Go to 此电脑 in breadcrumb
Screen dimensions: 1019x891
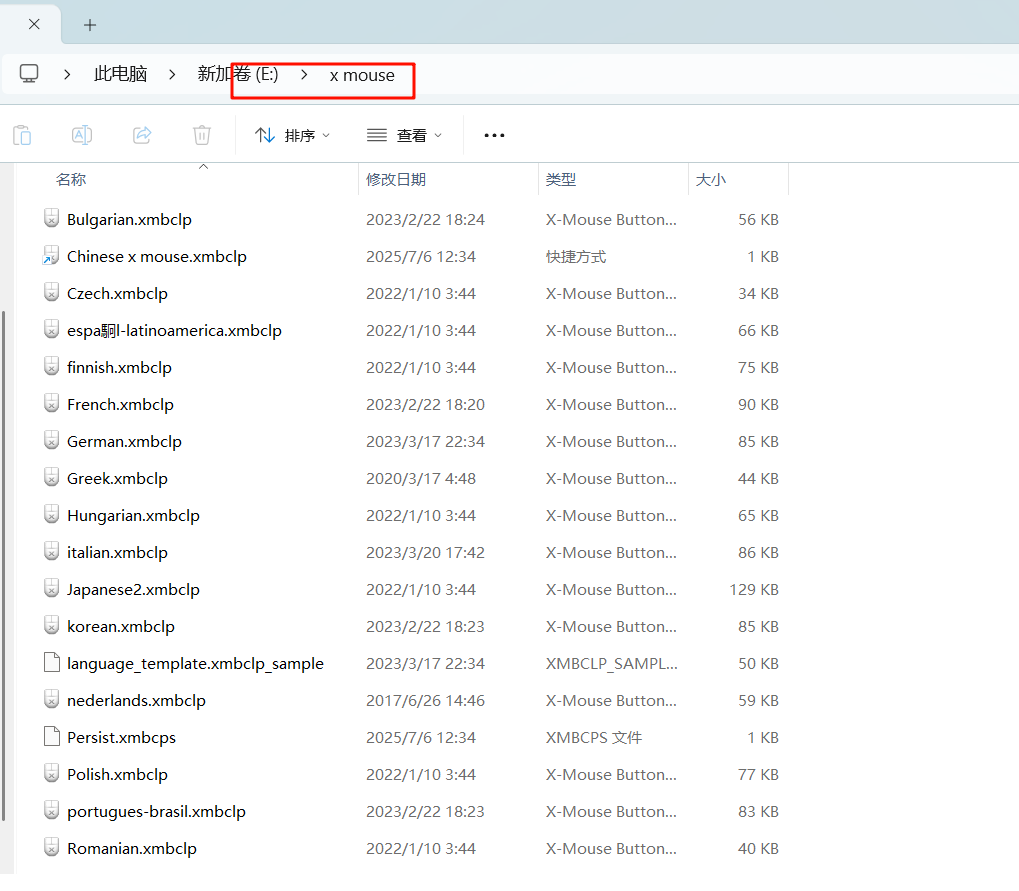point(121,74)
